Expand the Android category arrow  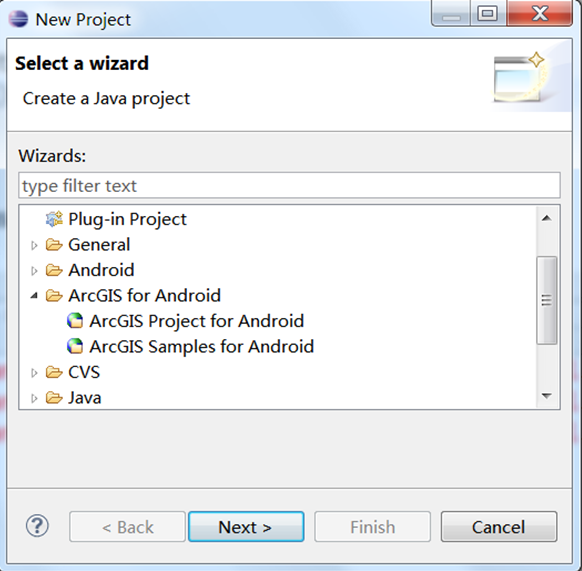tap(34, 271)
